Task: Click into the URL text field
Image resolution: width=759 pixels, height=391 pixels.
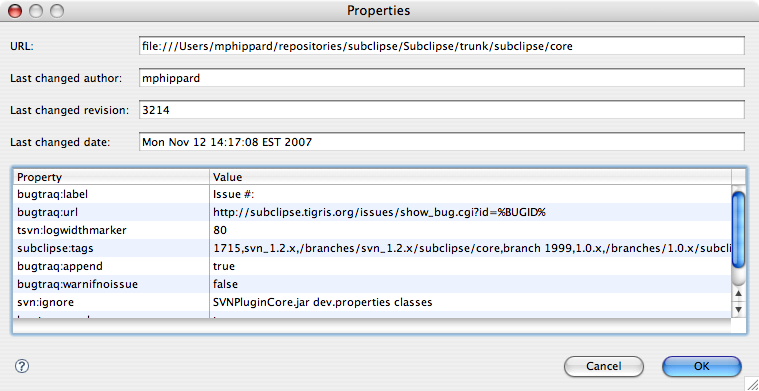Action: coord(441,46)
